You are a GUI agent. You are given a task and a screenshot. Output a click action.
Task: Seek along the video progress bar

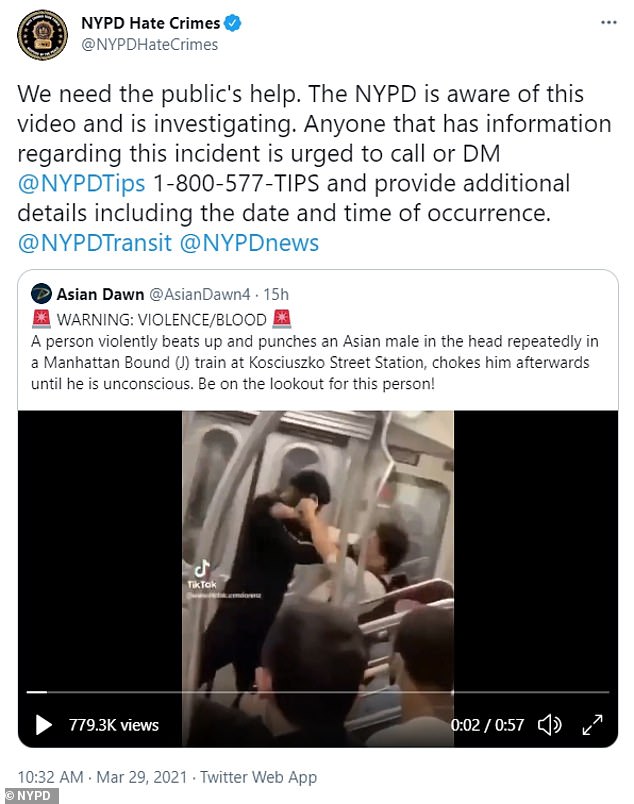(318, 692)
